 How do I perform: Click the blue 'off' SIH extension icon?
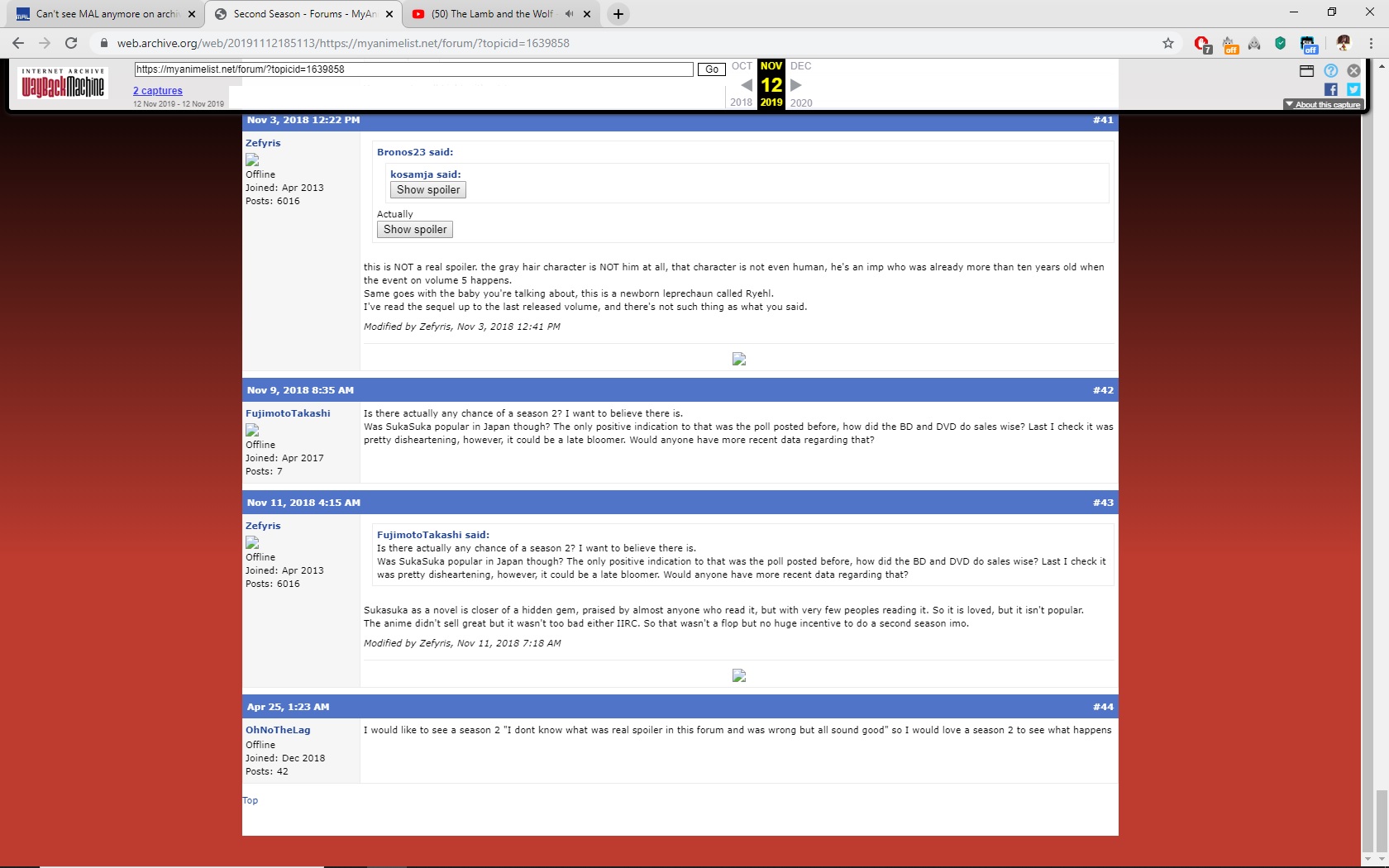1309,44
